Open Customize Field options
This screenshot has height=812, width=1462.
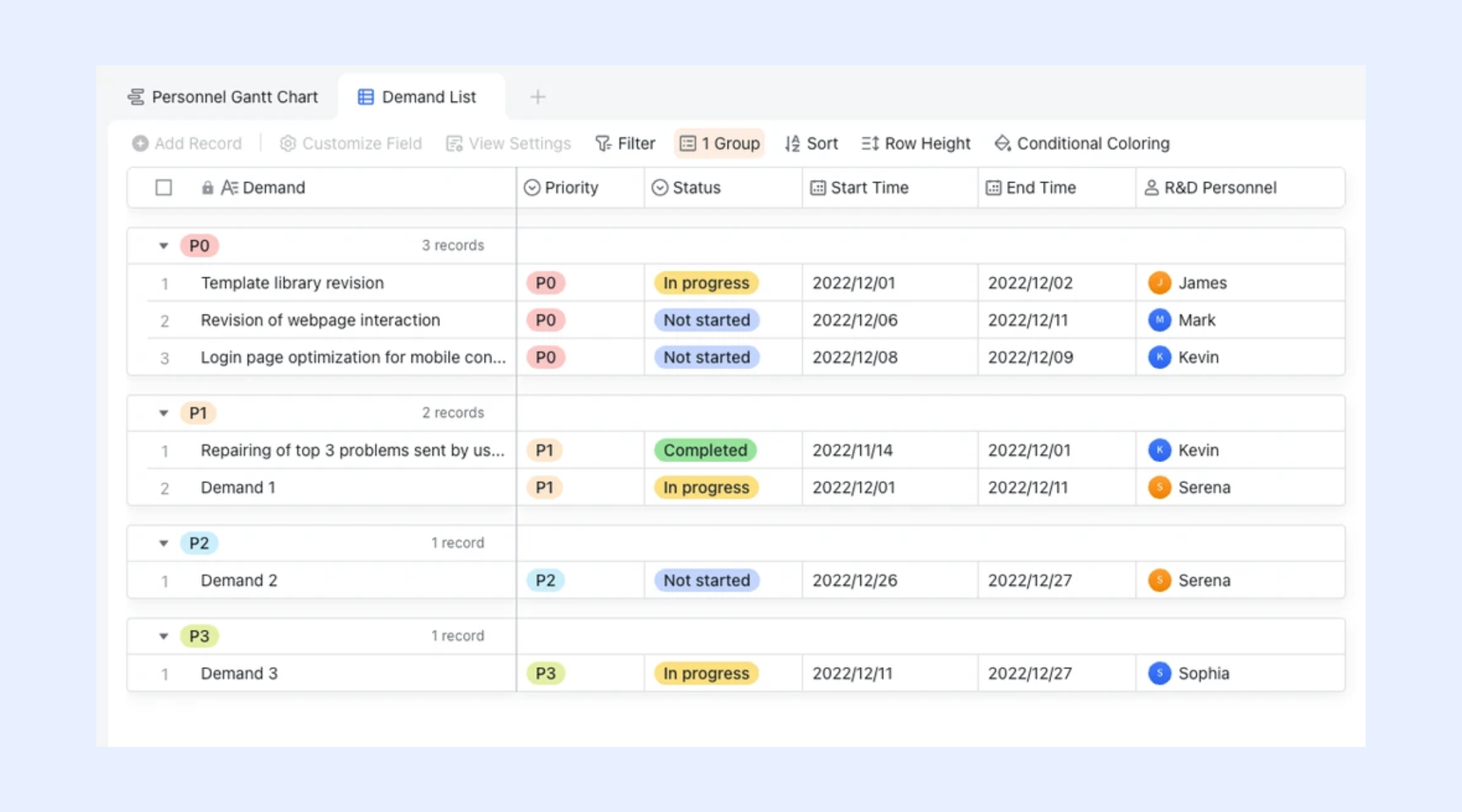coord(351,143)
